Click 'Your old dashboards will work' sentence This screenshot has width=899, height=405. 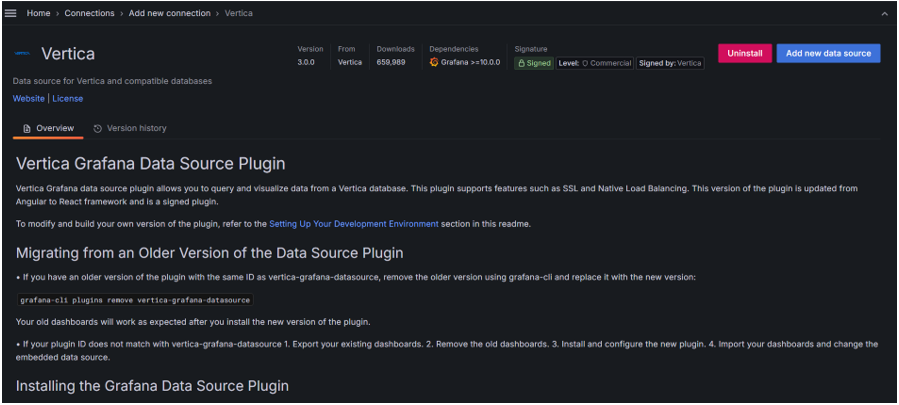click(193, 322)
